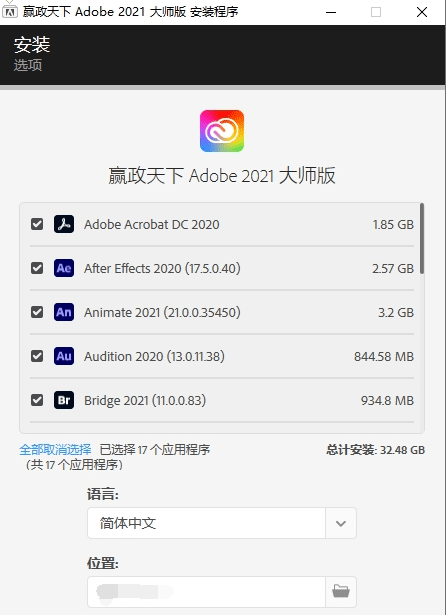Click the 全部取消选择 link
This screenshot has width=446, height=615.
click(55, 449)
